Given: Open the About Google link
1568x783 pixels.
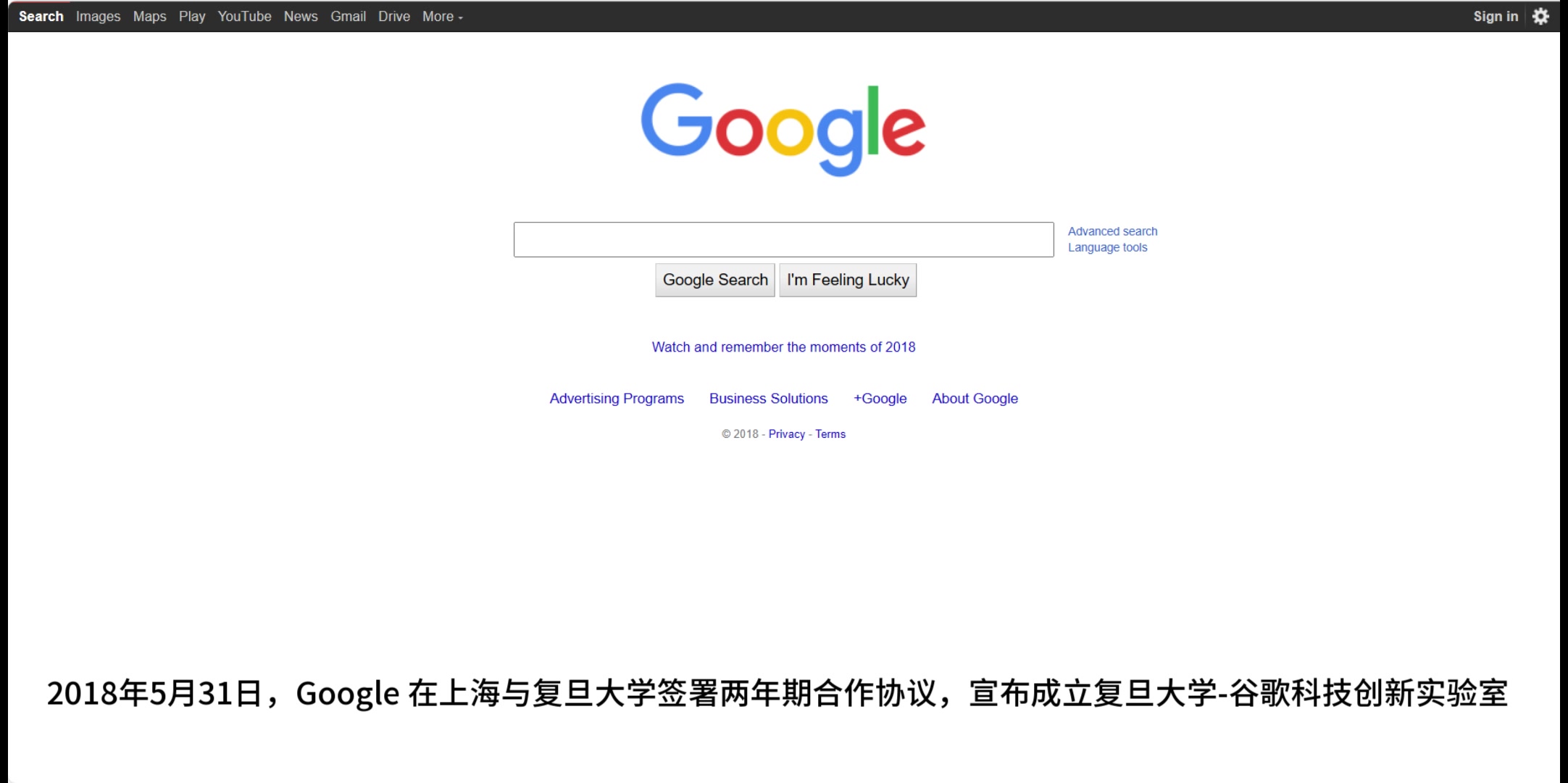Looking at the screenshot, I should (975, 399).
